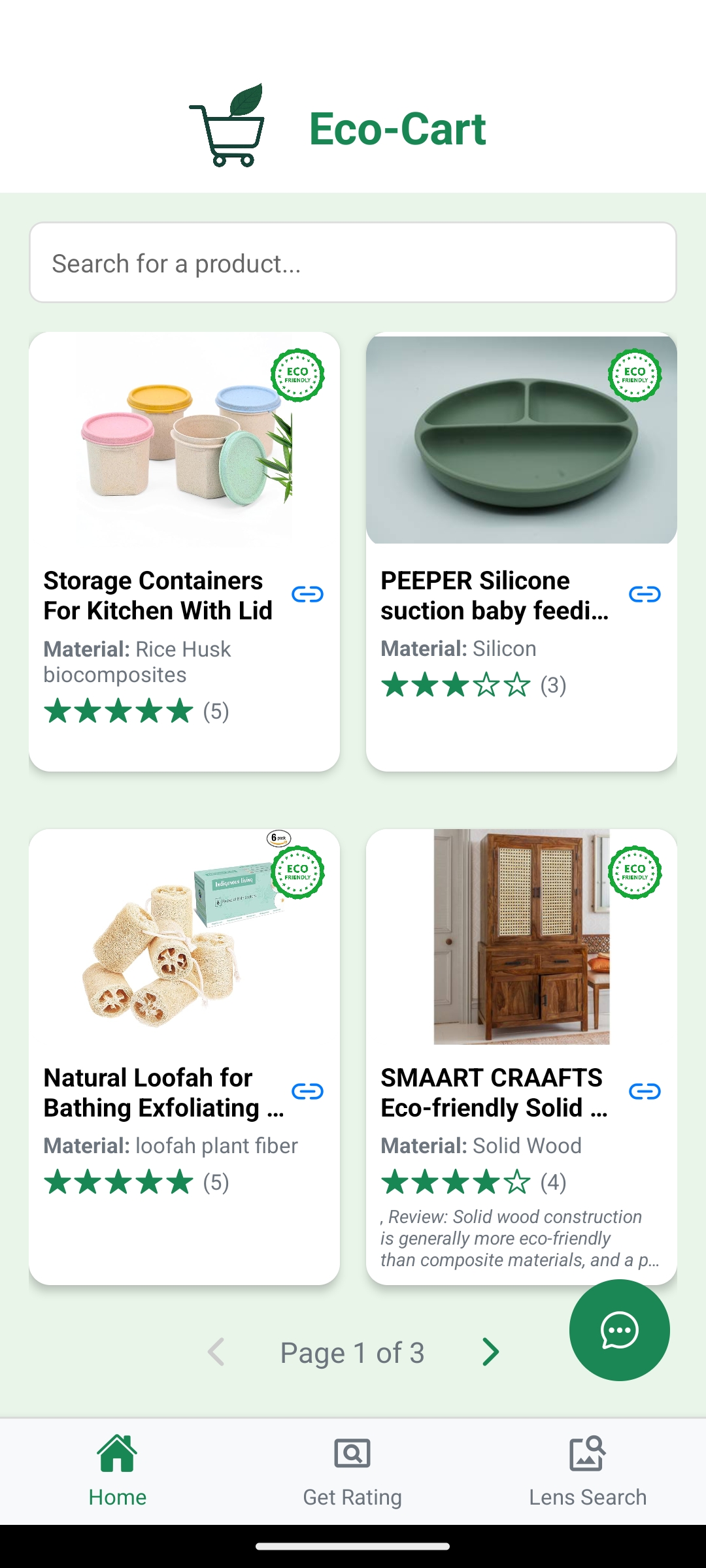Select the green silicone plate image

point(522,439)
